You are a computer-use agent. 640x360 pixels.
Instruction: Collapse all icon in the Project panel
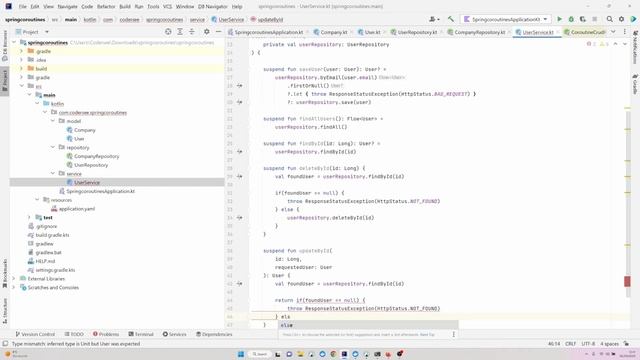(192, 31)
